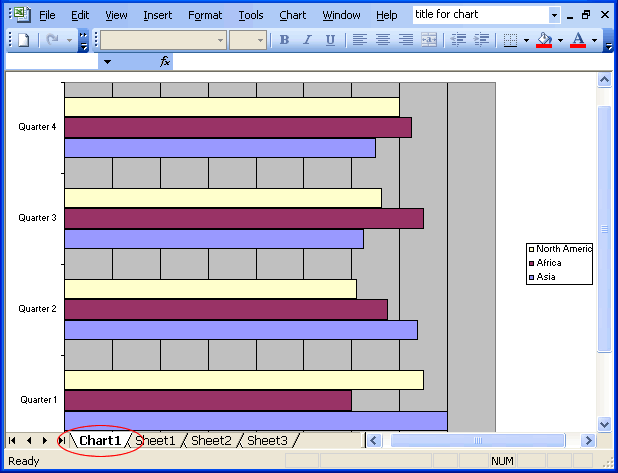Screen dimensions: 618x473
Task: Open the Font size combo box
Action: (x=248, y=40)
